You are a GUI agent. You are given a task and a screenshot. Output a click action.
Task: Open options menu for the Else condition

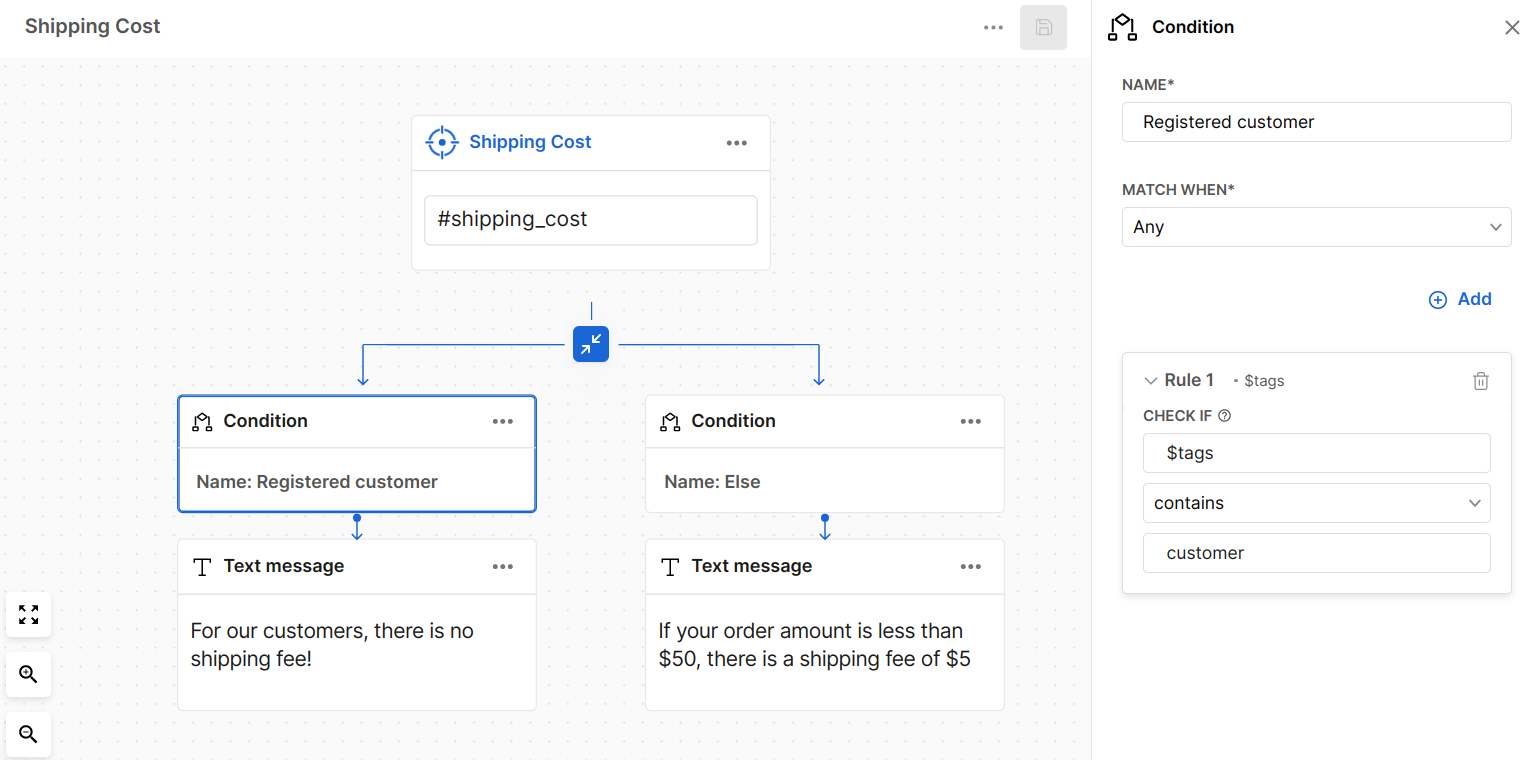[x=971, y=422]
